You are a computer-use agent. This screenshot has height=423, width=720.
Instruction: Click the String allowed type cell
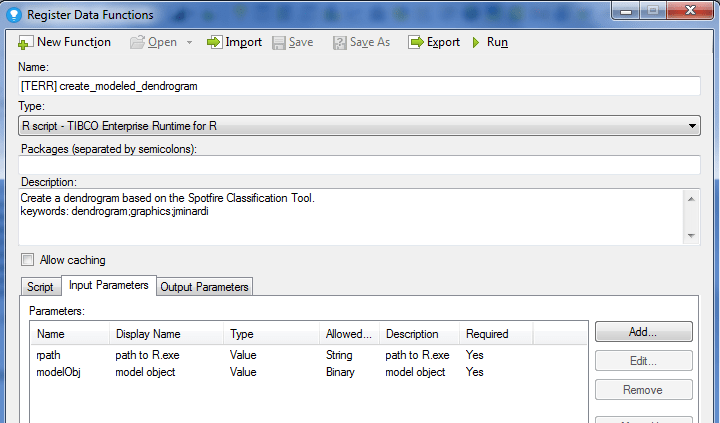(339, 355)
